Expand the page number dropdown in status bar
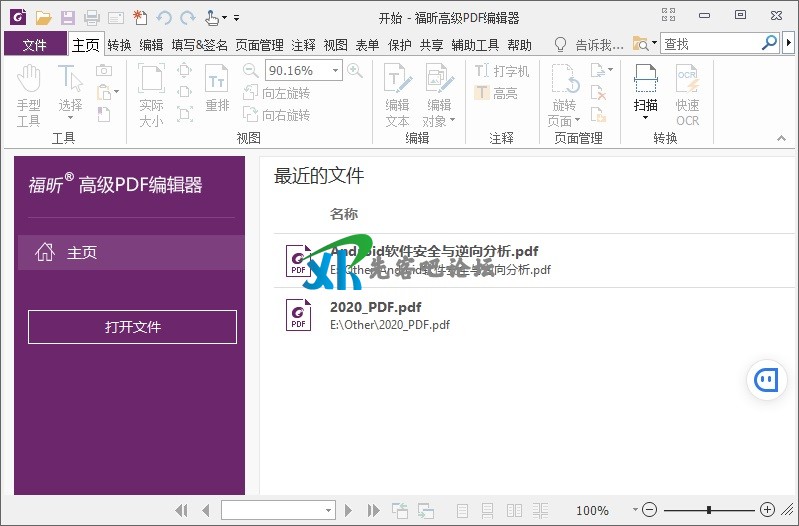The height and width of the screenshot is (526, 799). 328,510
